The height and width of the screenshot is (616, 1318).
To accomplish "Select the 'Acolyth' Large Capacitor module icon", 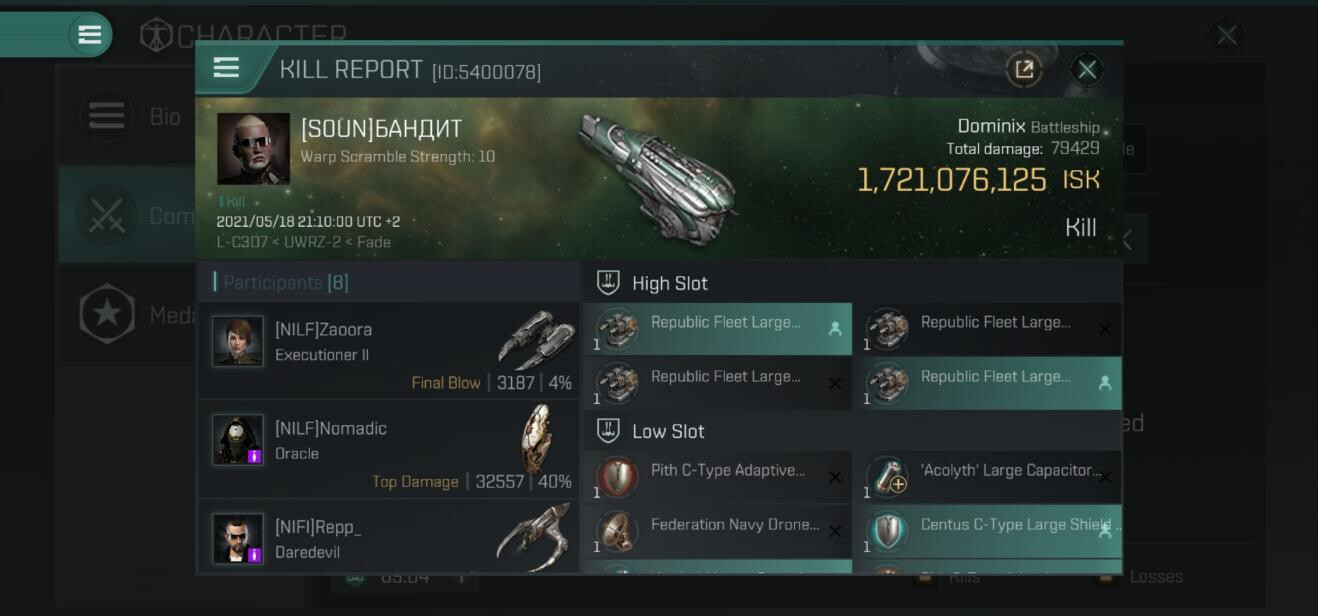I will (x=887, y=477).
